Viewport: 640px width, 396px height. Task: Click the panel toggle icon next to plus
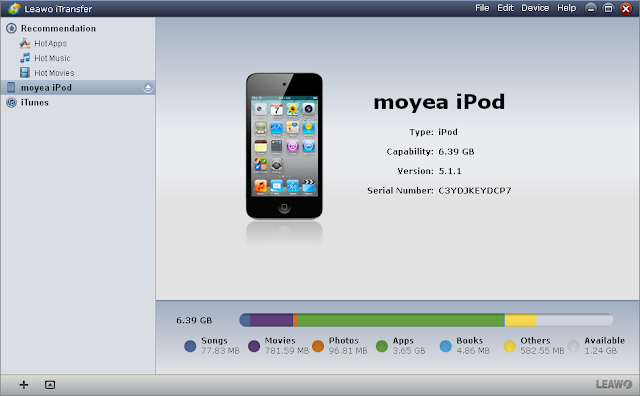pos(50,385)
